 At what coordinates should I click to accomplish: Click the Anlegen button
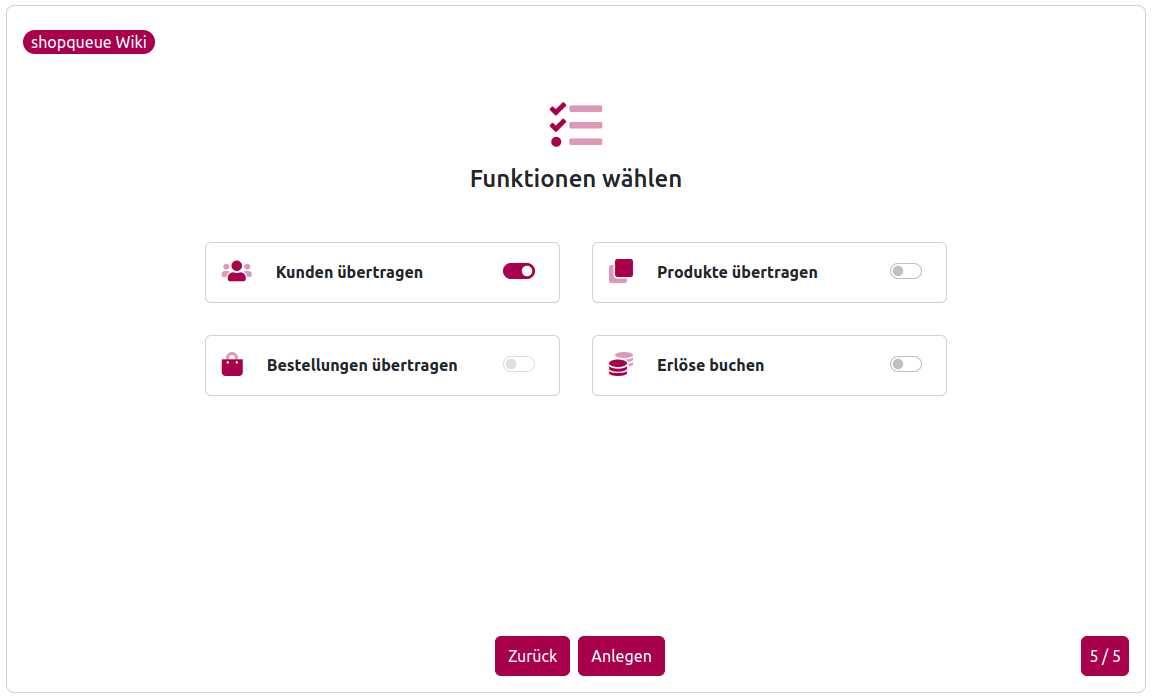pos(621,656)
